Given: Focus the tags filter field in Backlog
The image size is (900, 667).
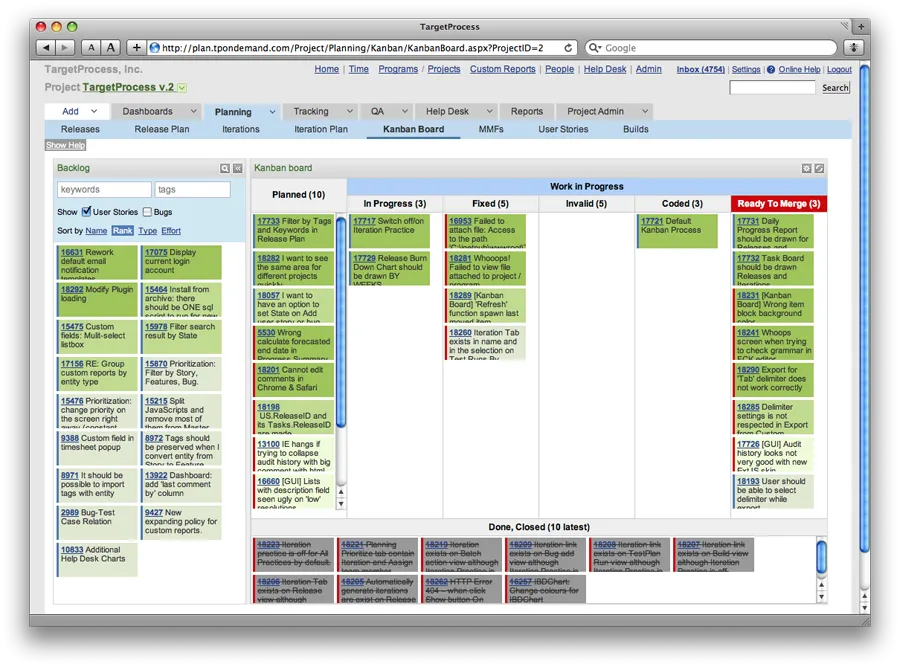Looking at the screenshot, I should click(x=192, y=189).
